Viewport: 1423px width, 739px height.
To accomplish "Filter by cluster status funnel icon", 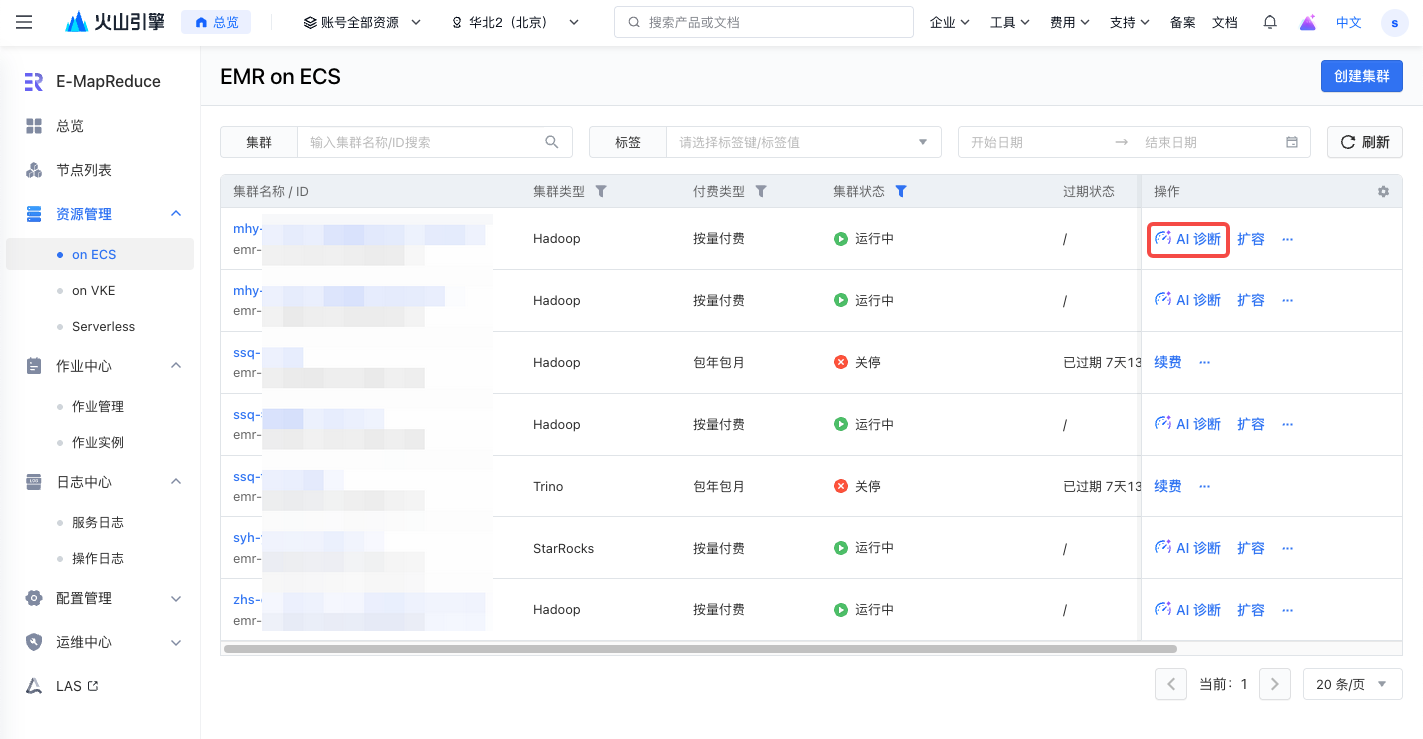I will (x=901, y=191).
